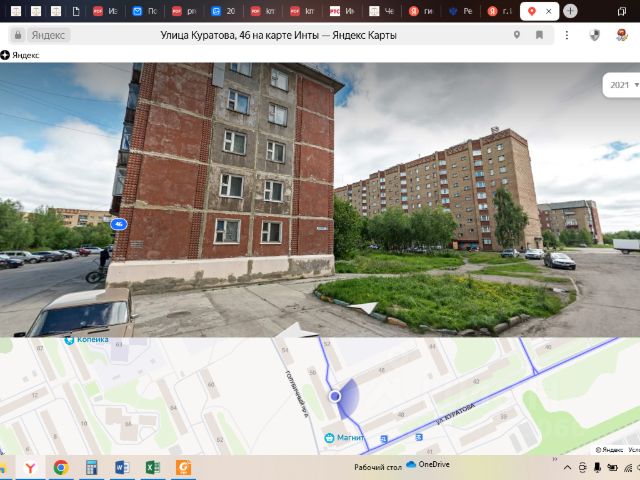Open the user profile avatar

622,35
